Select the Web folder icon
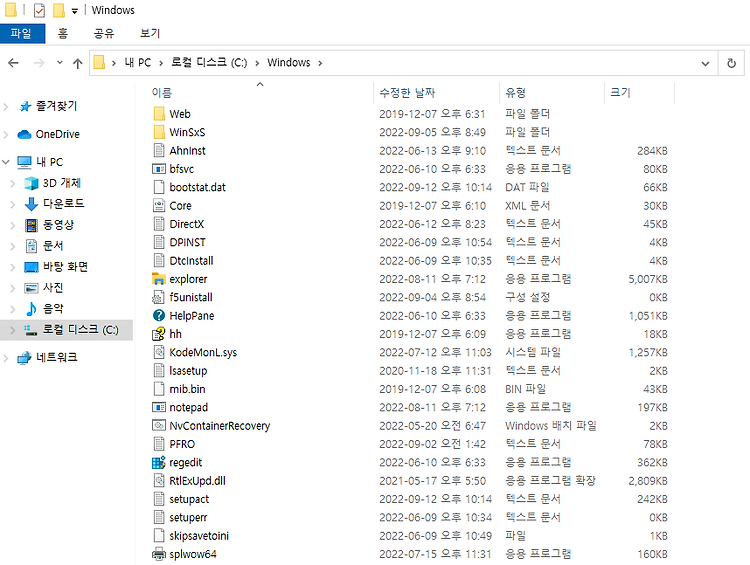750x565 pixels. [159, 114]
